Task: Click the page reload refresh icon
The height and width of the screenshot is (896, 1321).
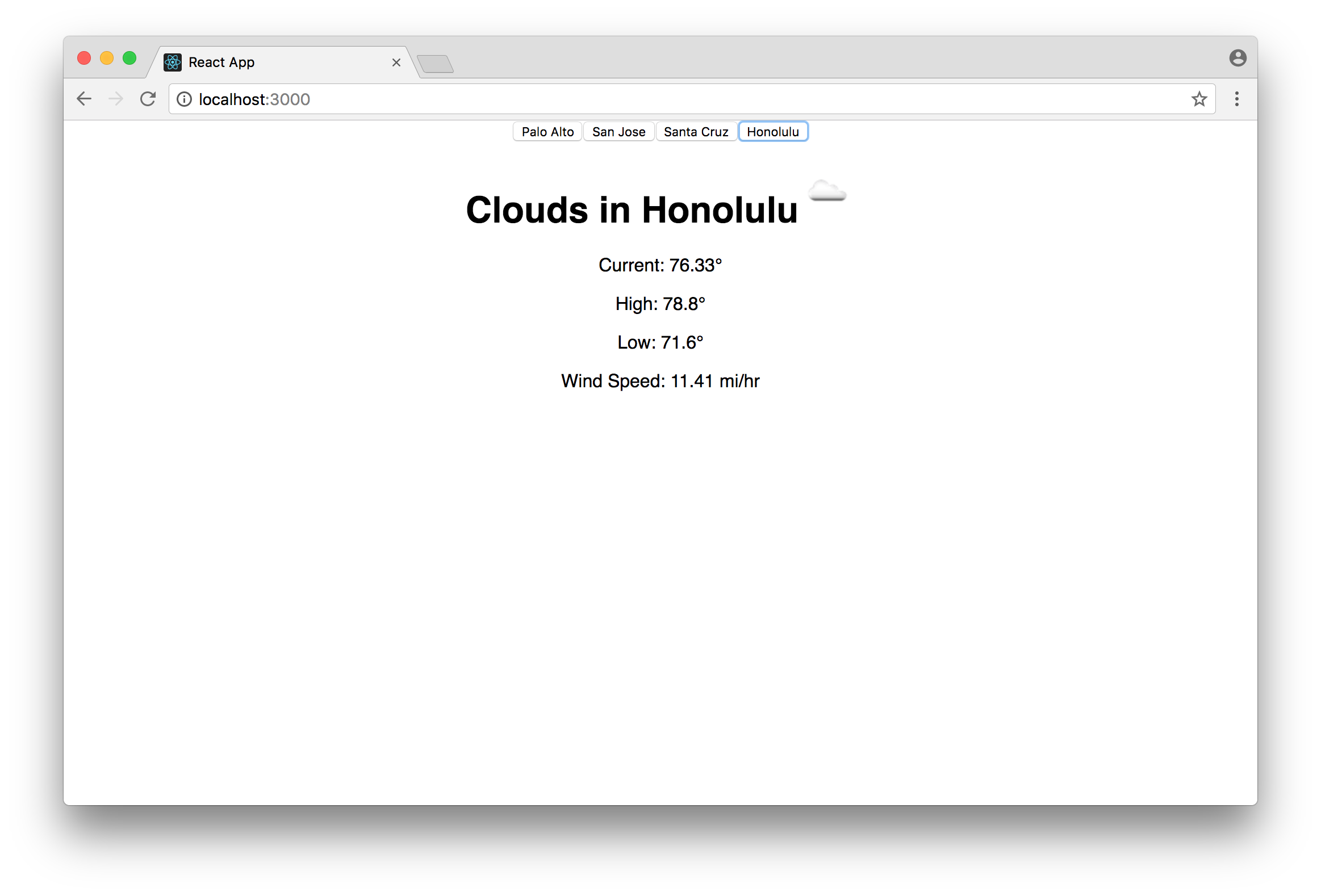Action: click(147, 99)
